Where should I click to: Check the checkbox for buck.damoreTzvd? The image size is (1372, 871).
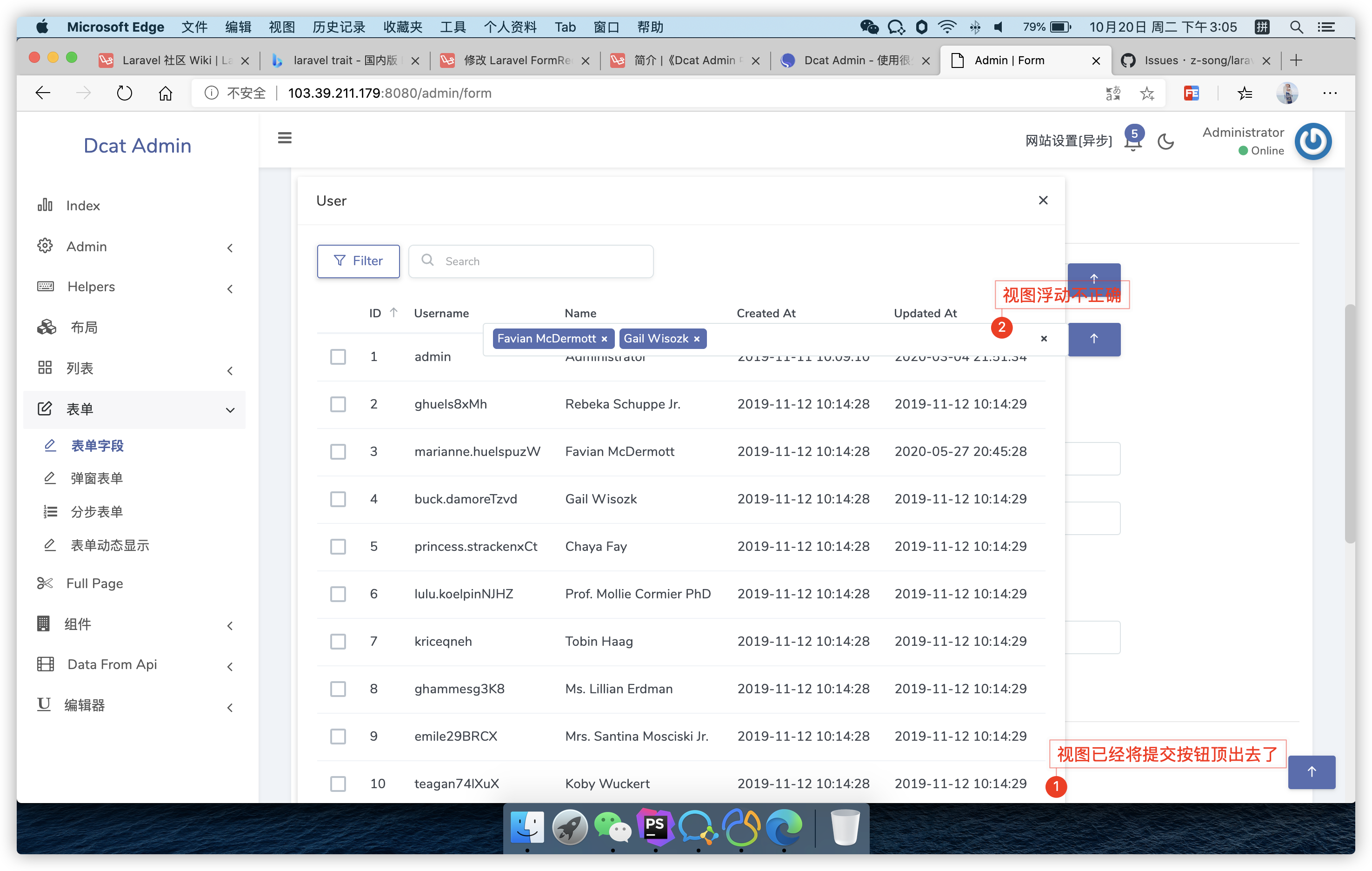[x=338, y=499]
